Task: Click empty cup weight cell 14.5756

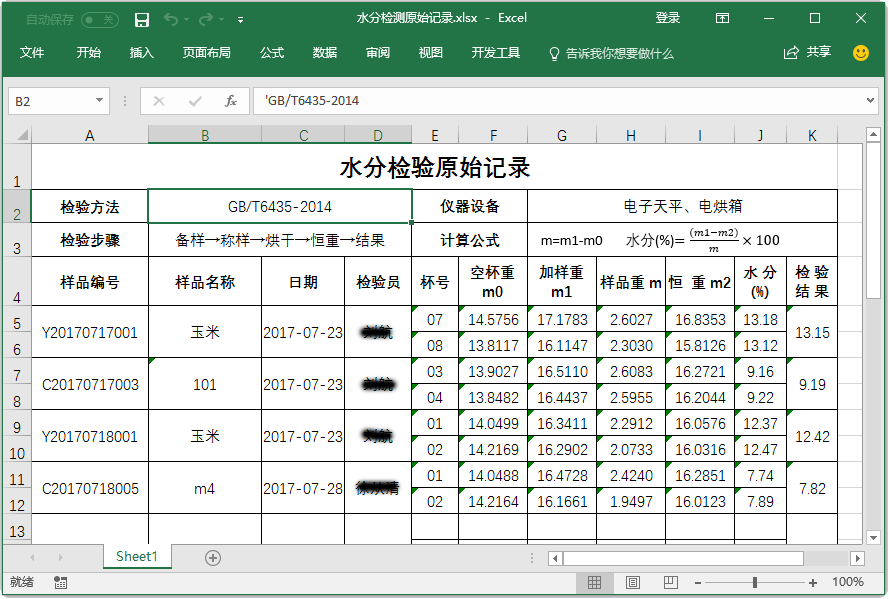Action: pos(493,320)
